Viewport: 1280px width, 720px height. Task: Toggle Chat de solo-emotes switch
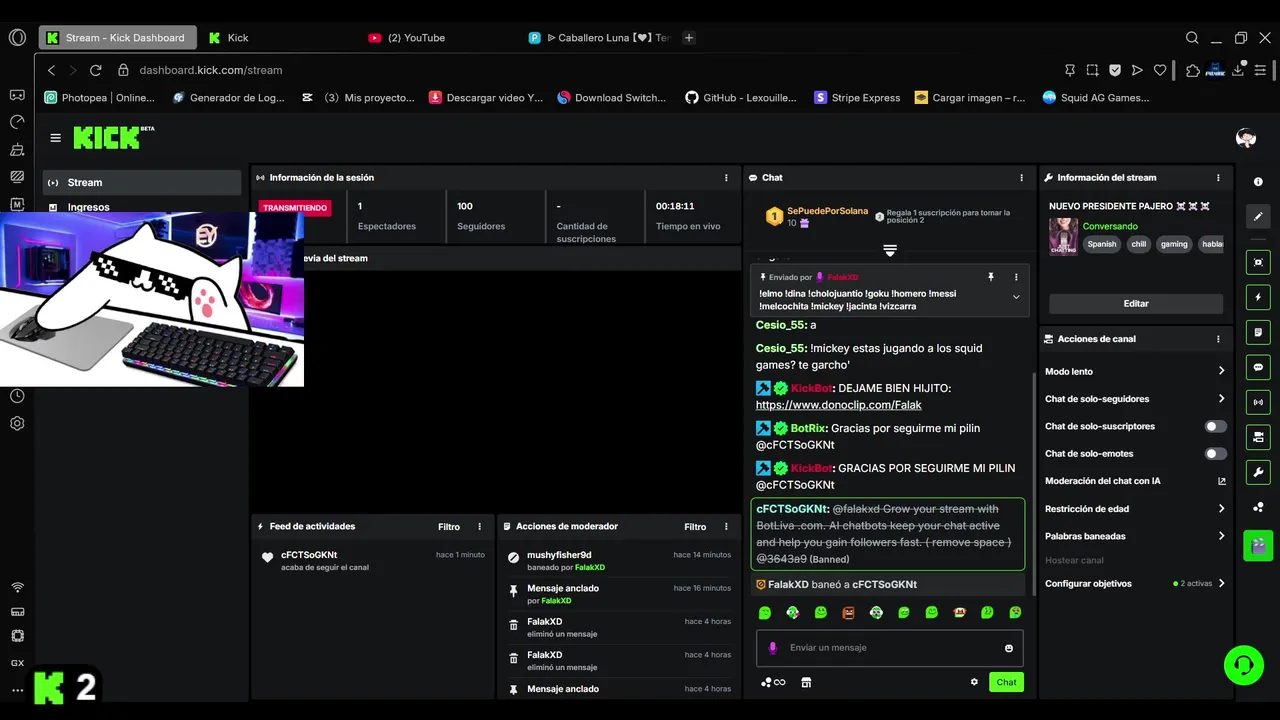pyautogui.click(x=1215, y=453)
